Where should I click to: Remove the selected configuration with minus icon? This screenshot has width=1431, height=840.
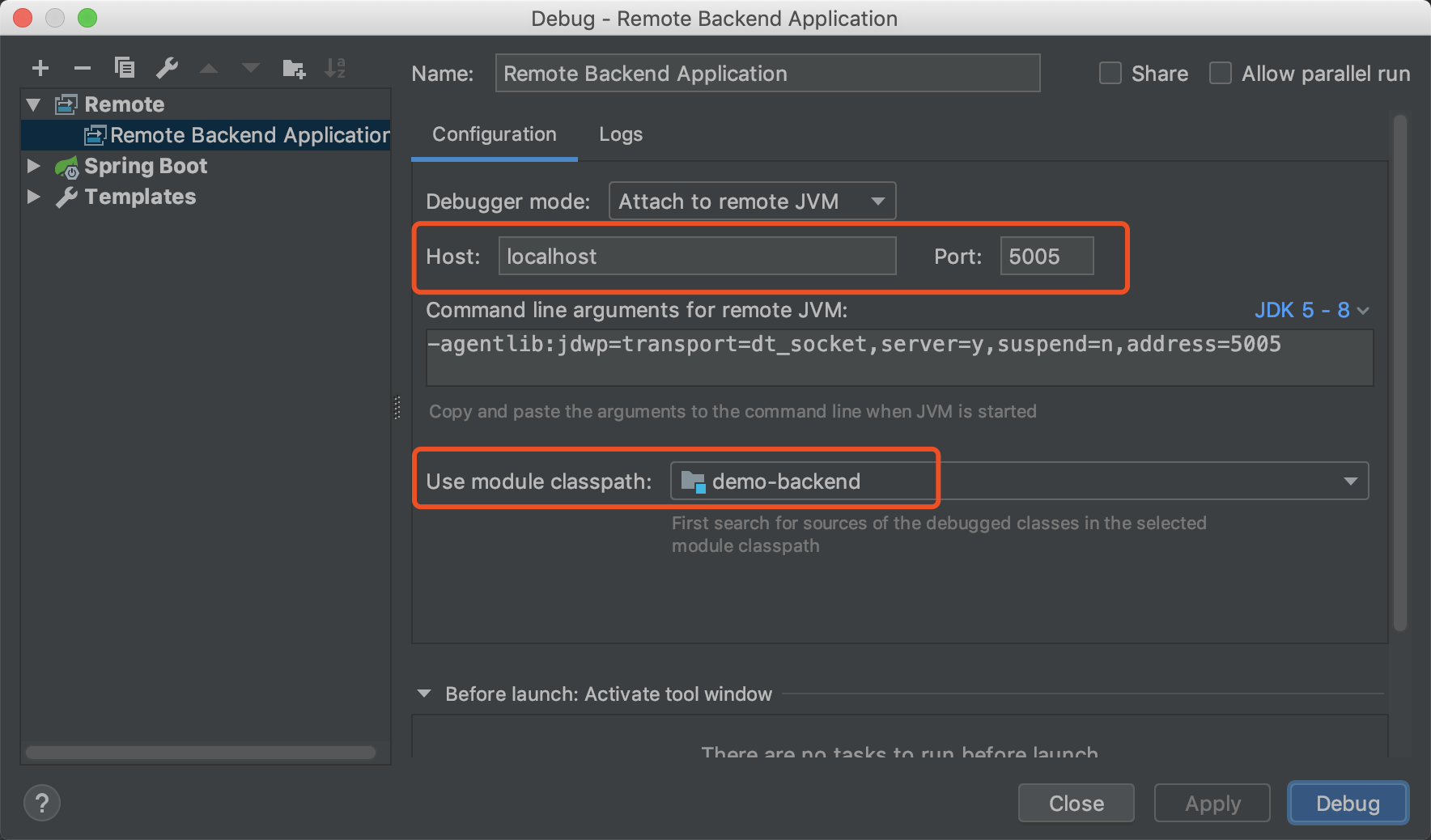83,69
